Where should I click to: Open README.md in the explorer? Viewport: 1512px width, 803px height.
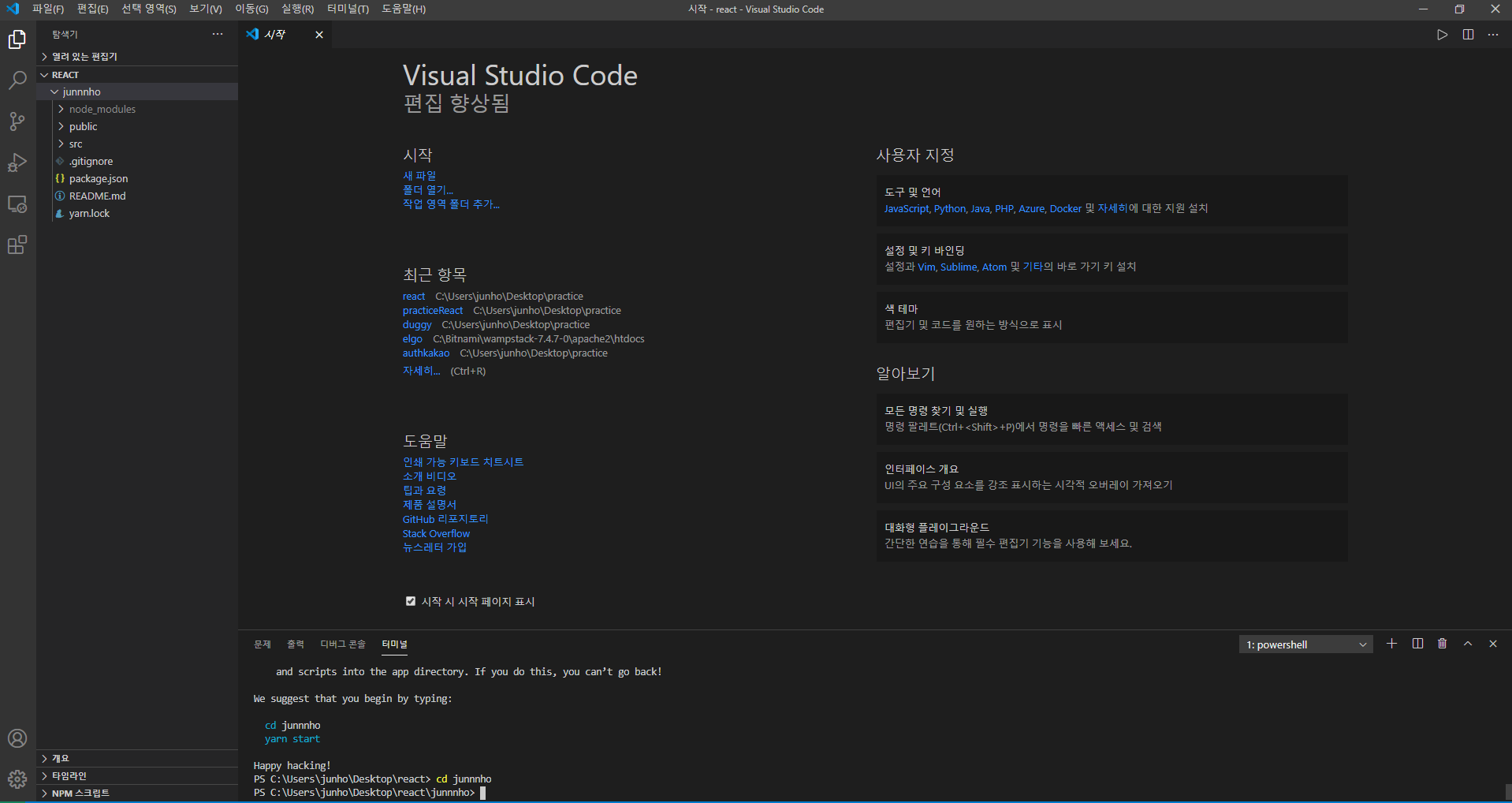click(x=138, y=196)
